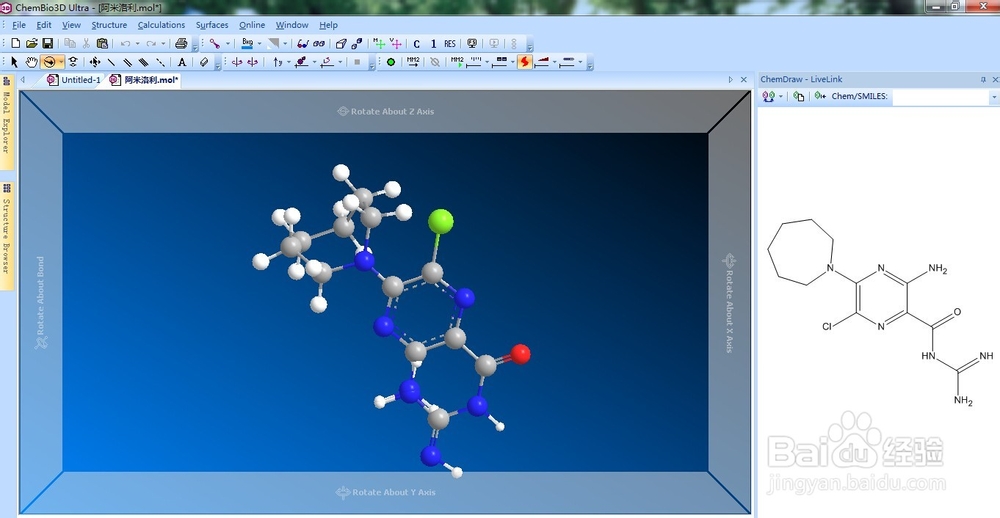Toggle residue labels (RES) display
This screenshot has height=518, width=1000.
[x=450, y=43]
